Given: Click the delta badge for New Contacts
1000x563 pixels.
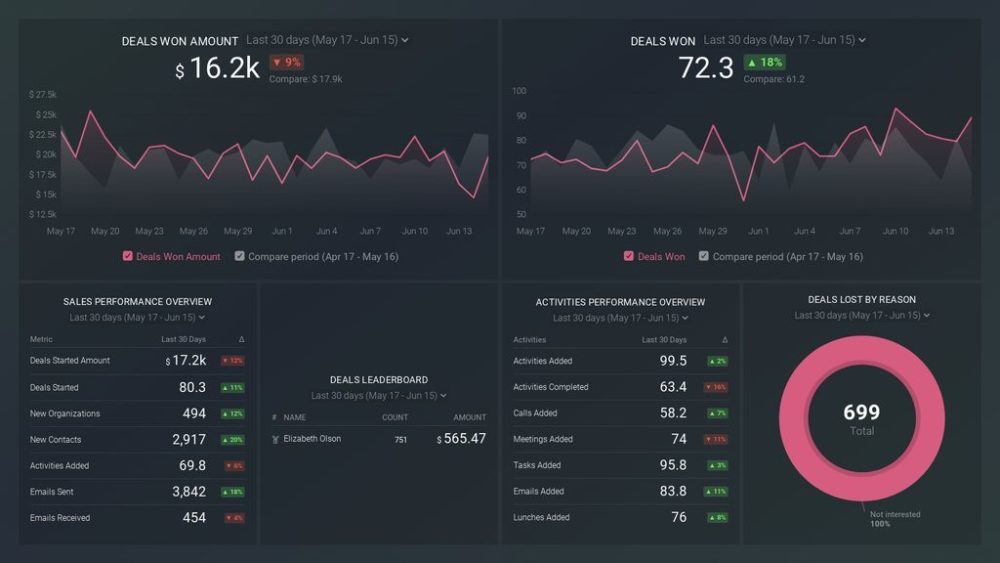Looking at the screenshot, I should tap(232, 440).
